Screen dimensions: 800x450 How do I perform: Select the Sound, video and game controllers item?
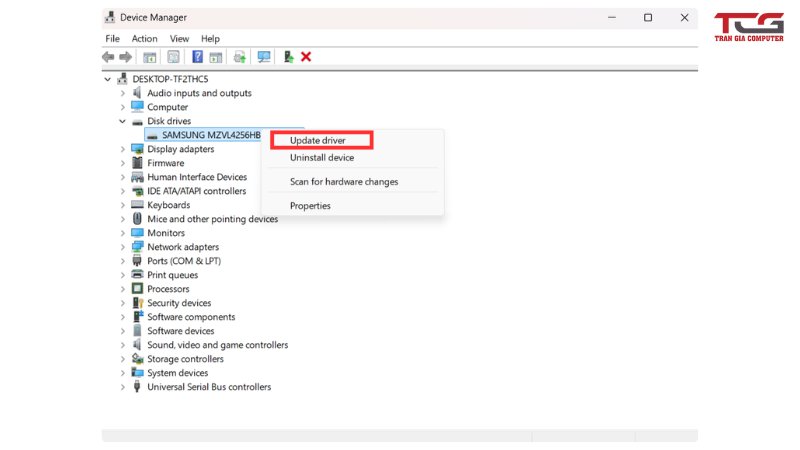point(217,345)
